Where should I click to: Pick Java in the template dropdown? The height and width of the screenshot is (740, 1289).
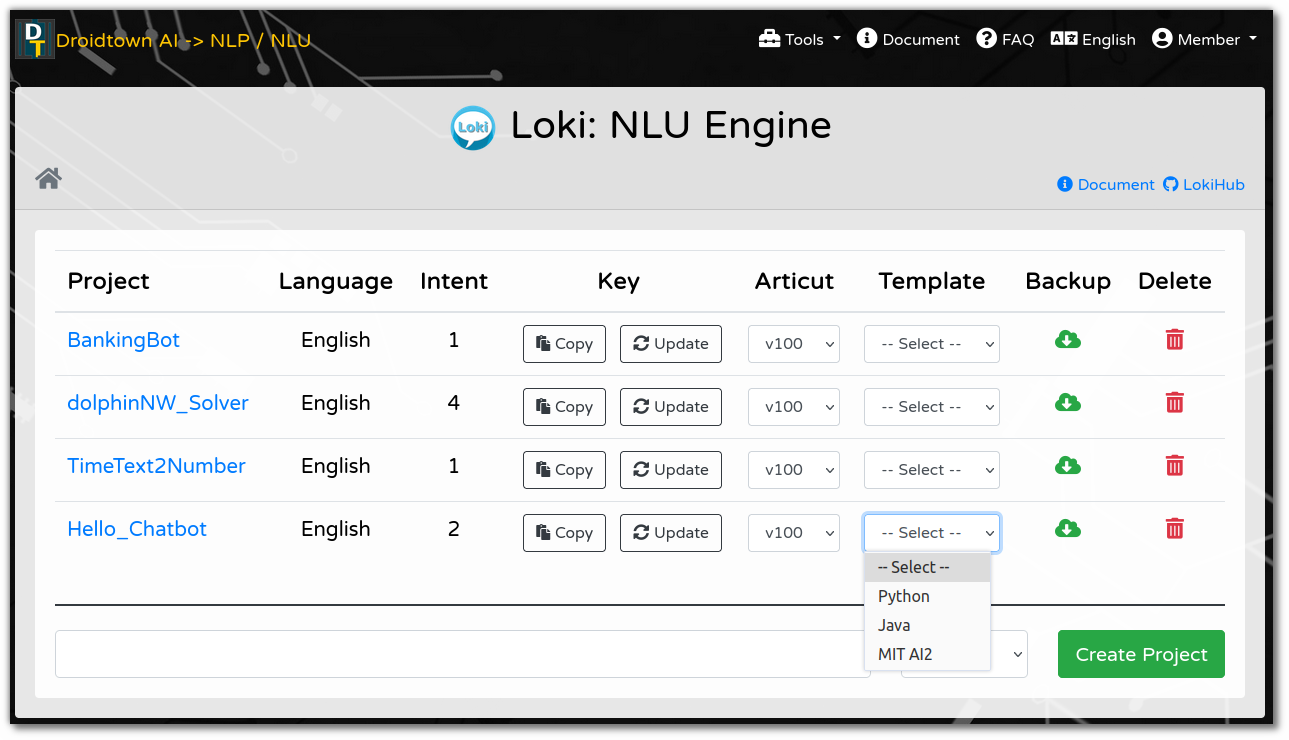click(894, 625)
